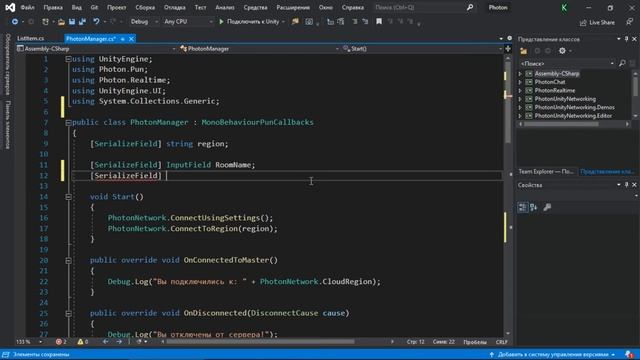Click the find in files toolbar icon

[x=295, y=22]
